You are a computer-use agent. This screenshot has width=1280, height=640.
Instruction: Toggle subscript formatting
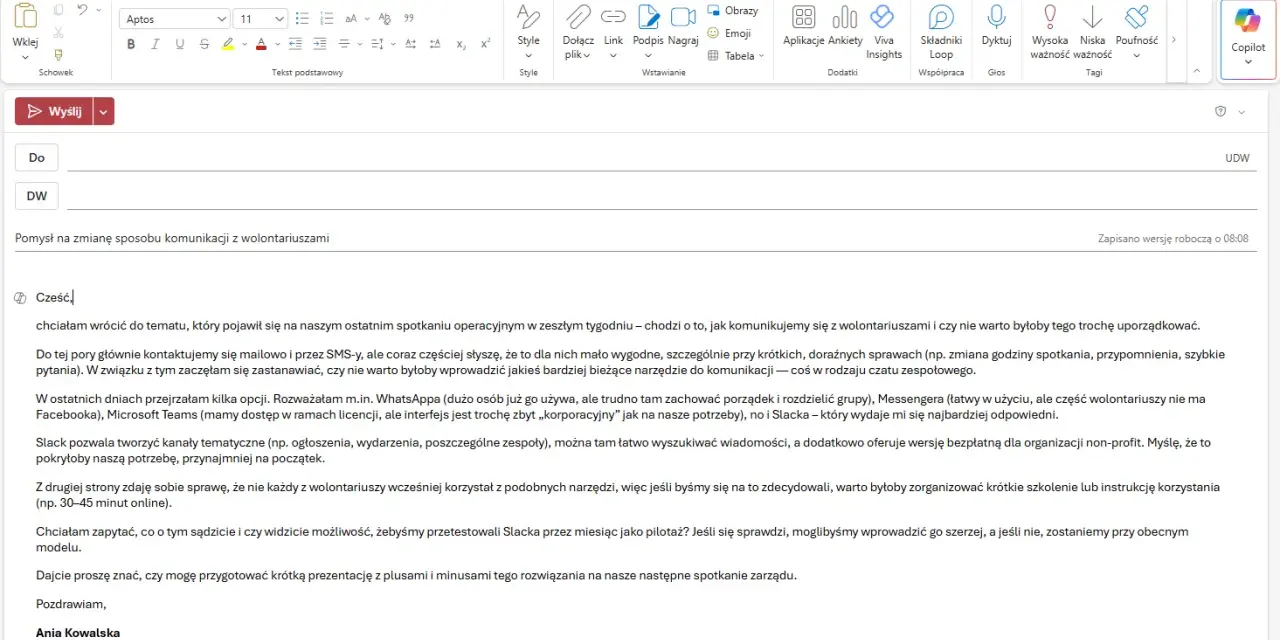[461, 44]
